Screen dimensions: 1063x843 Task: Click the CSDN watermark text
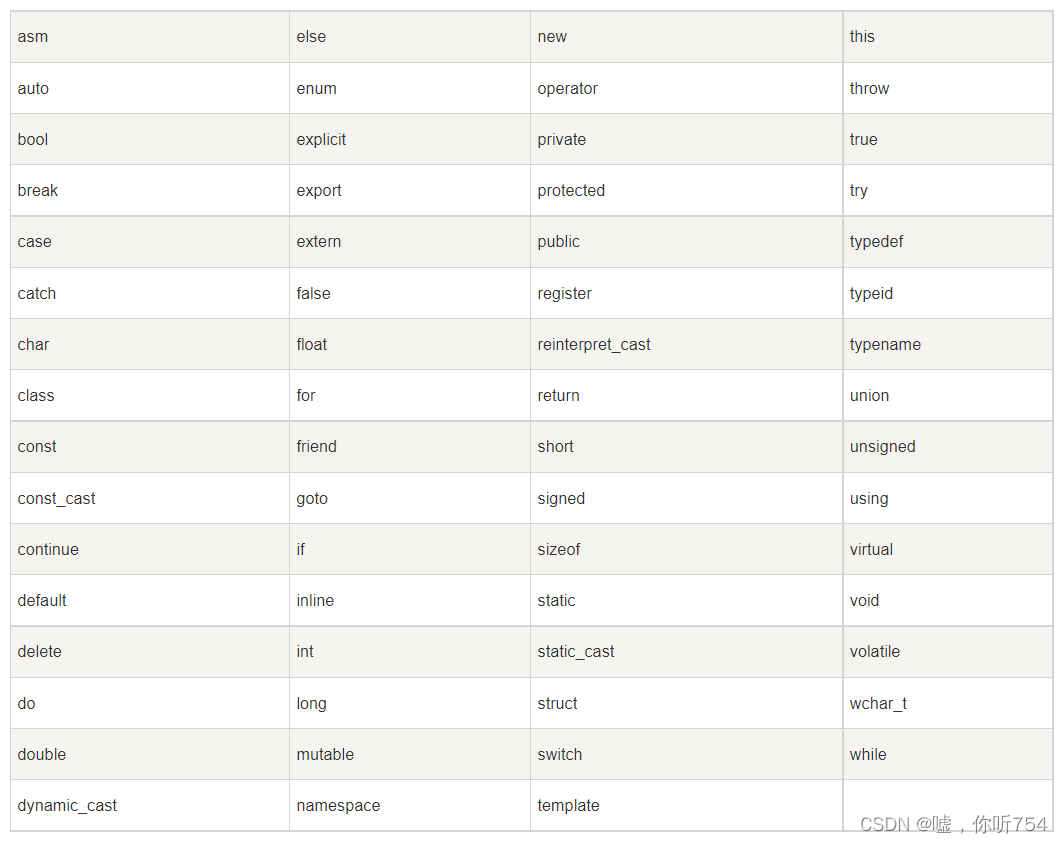(953, 823)
